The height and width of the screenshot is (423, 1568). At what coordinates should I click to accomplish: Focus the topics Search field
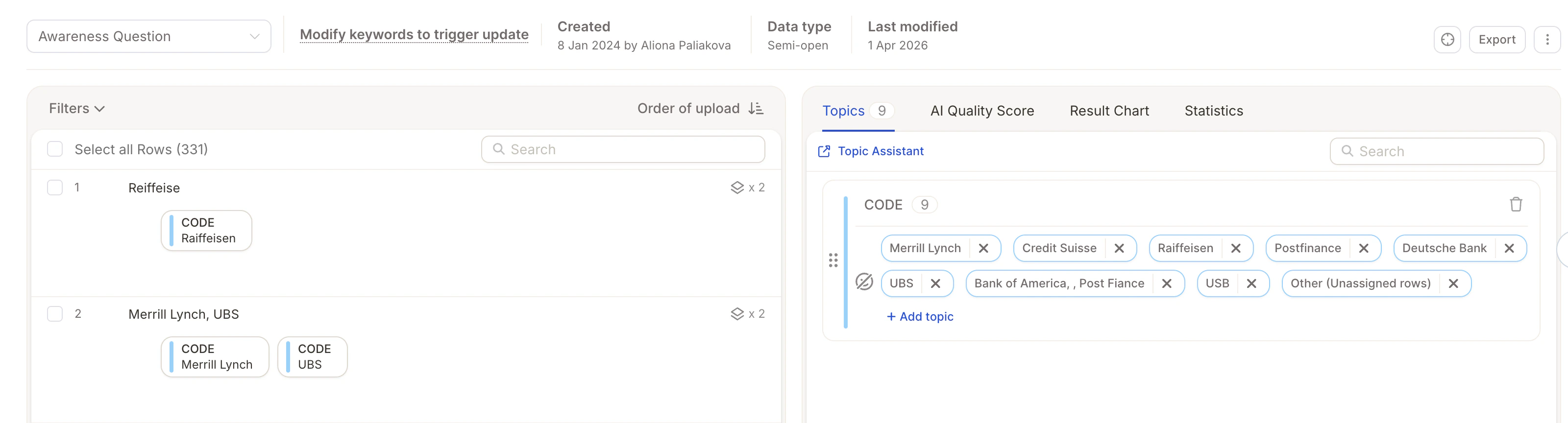[1437, 151]
